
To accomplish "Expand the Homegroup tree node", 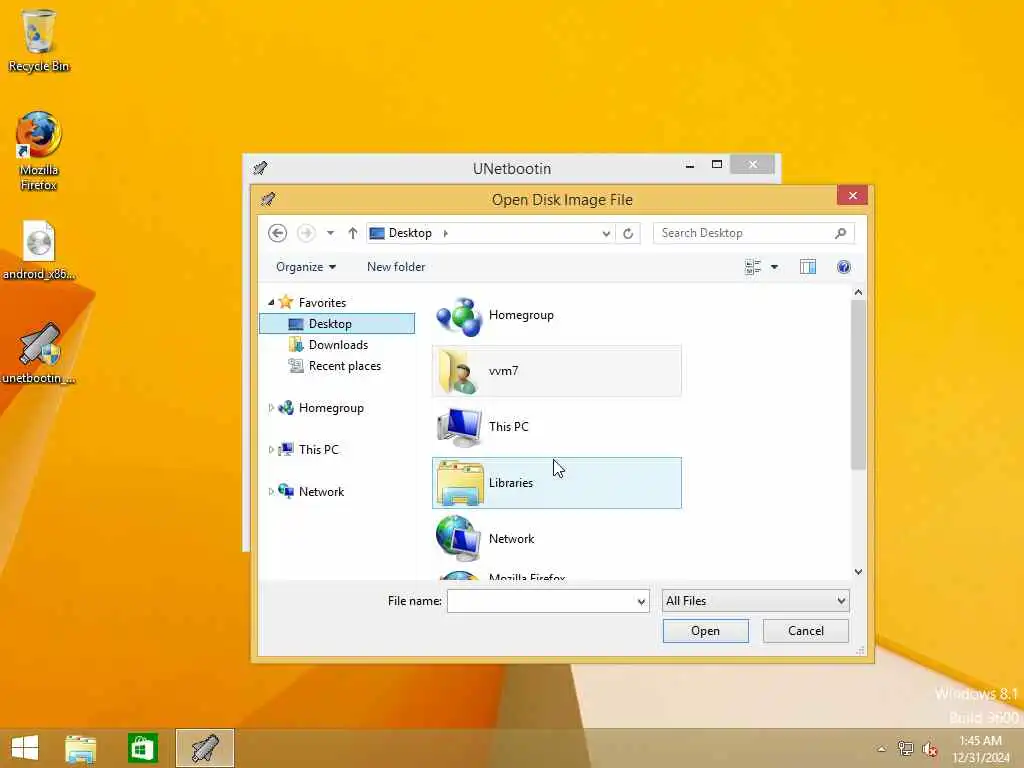I will click(271, 408).
